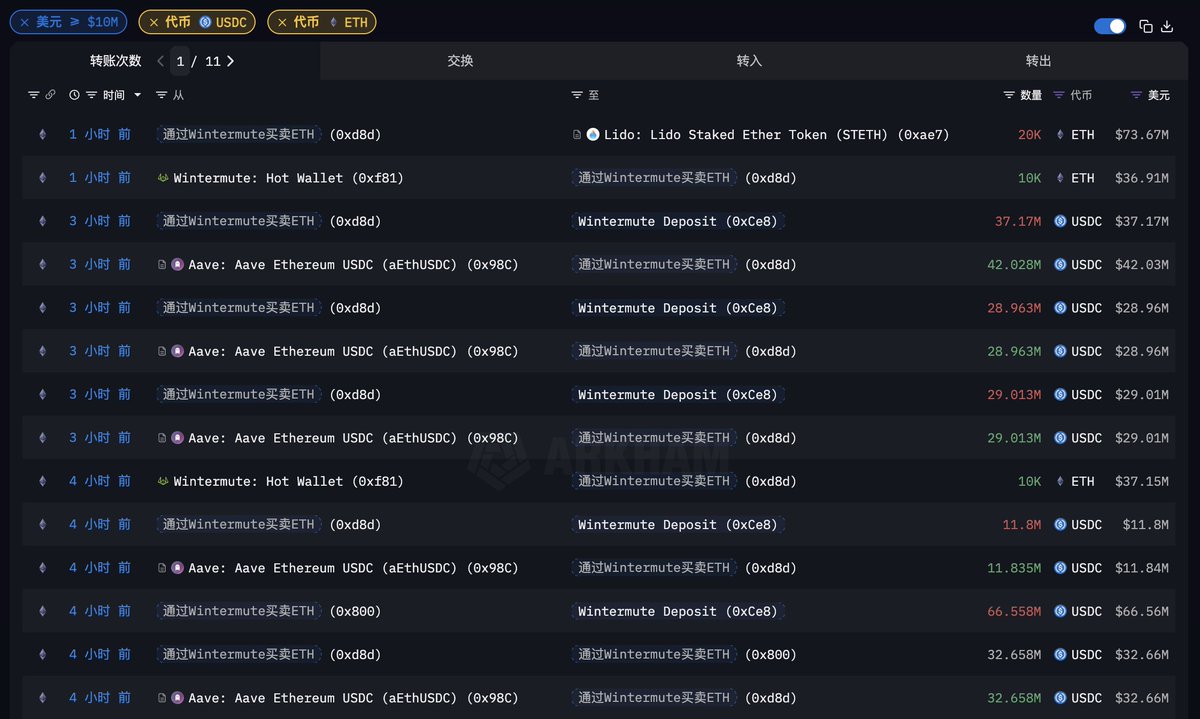Remove the 代币 USDC filter chip
The image size is (1200, 719).
(x=153, y=22)
